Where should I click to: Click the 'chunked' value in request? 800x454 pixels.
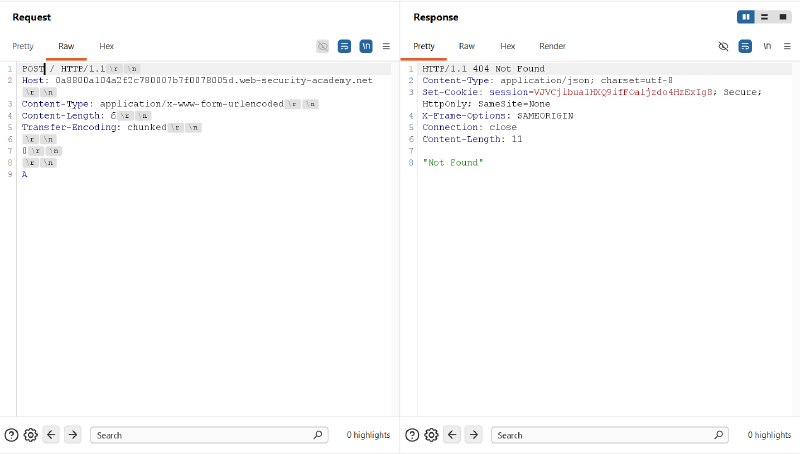147,128
